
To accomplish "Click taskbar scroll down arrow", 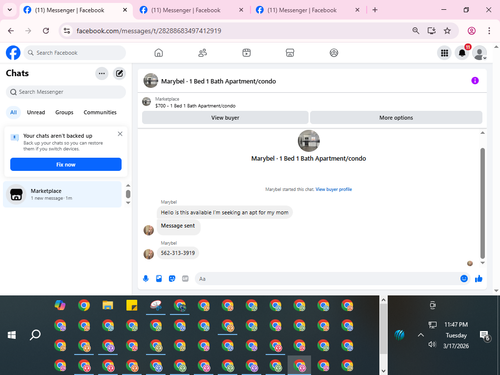I will click(383, 371).
